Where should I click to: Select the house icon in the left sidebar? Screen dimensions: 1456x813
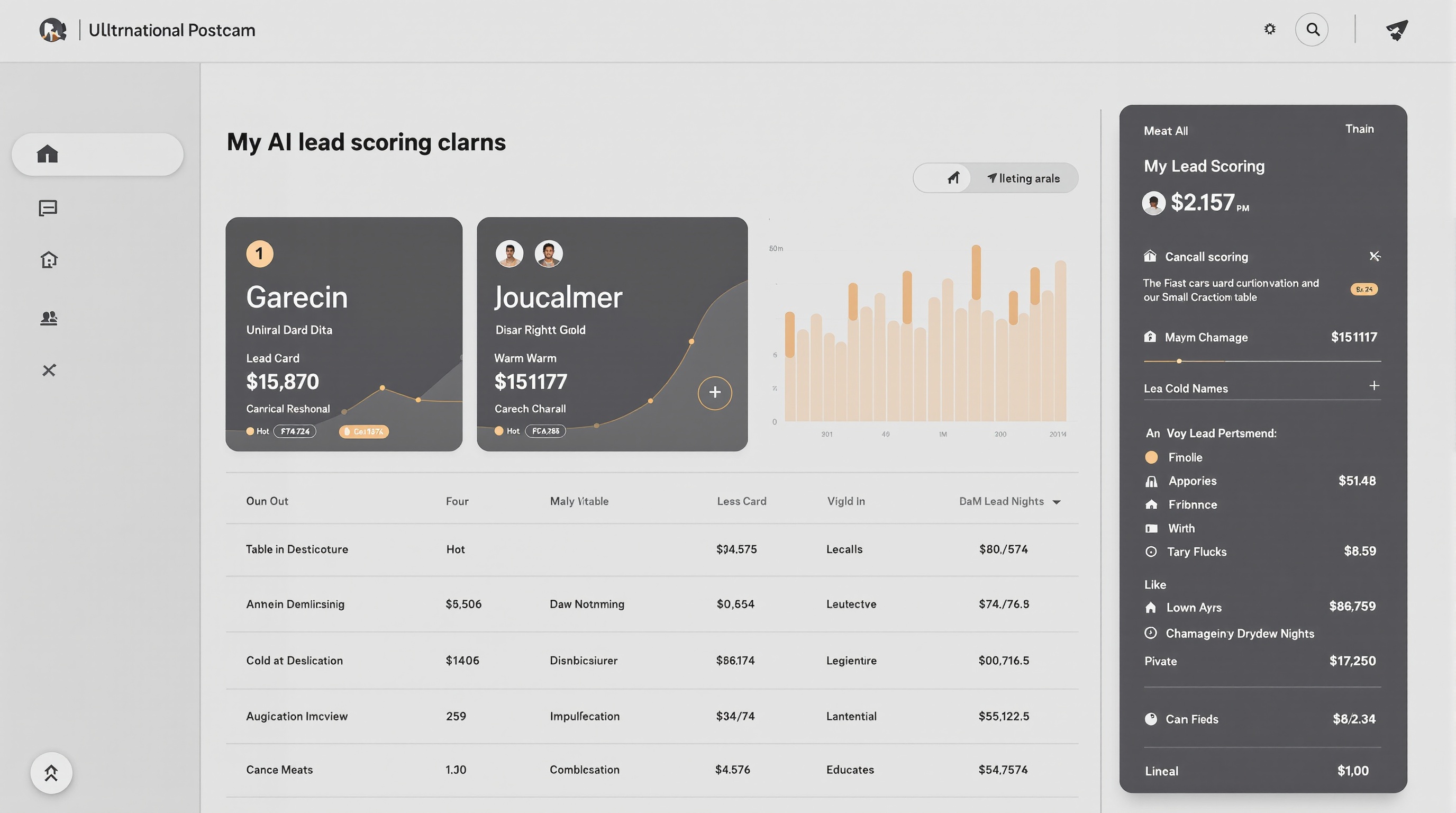(x=49, y=259)
